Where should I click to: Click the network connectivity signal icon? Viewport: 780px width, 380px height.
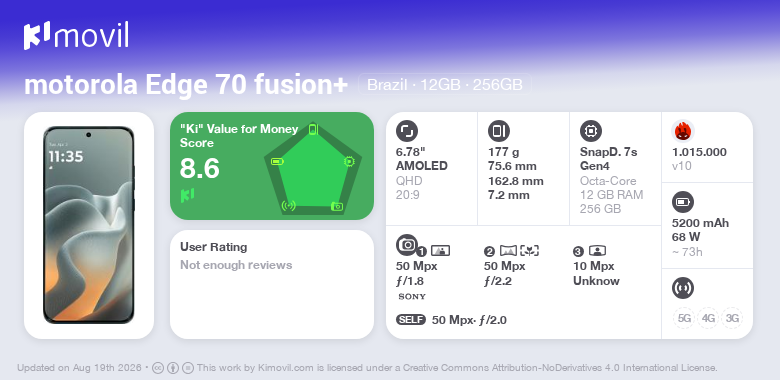coord(682,288)
